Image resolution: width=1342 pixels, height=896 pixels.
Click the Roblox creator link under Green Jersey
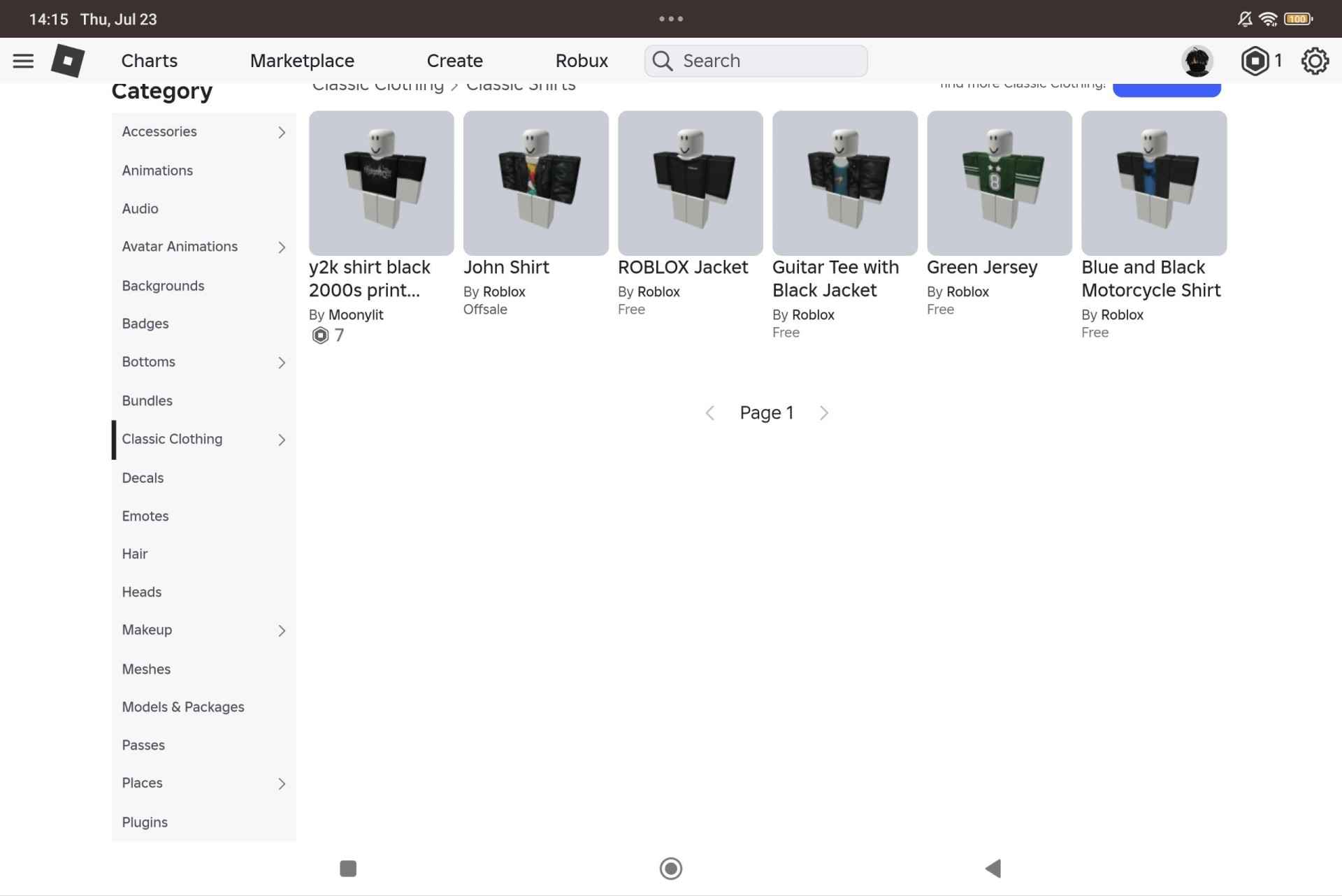pyautogui.click(x=967, y=292)
